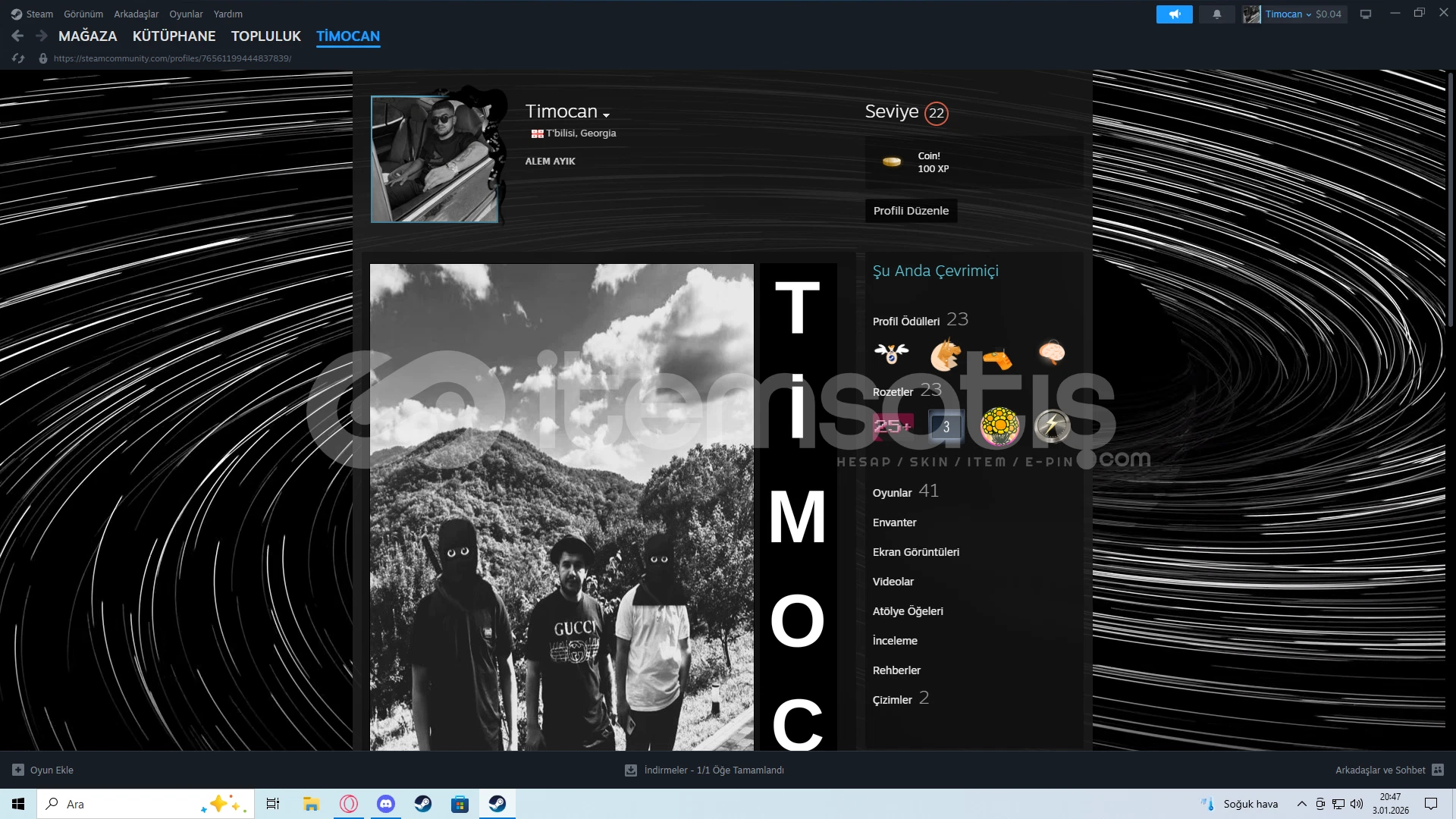
Task: Open the Ekran Görüntüleri link
Action: coord(915,552)
